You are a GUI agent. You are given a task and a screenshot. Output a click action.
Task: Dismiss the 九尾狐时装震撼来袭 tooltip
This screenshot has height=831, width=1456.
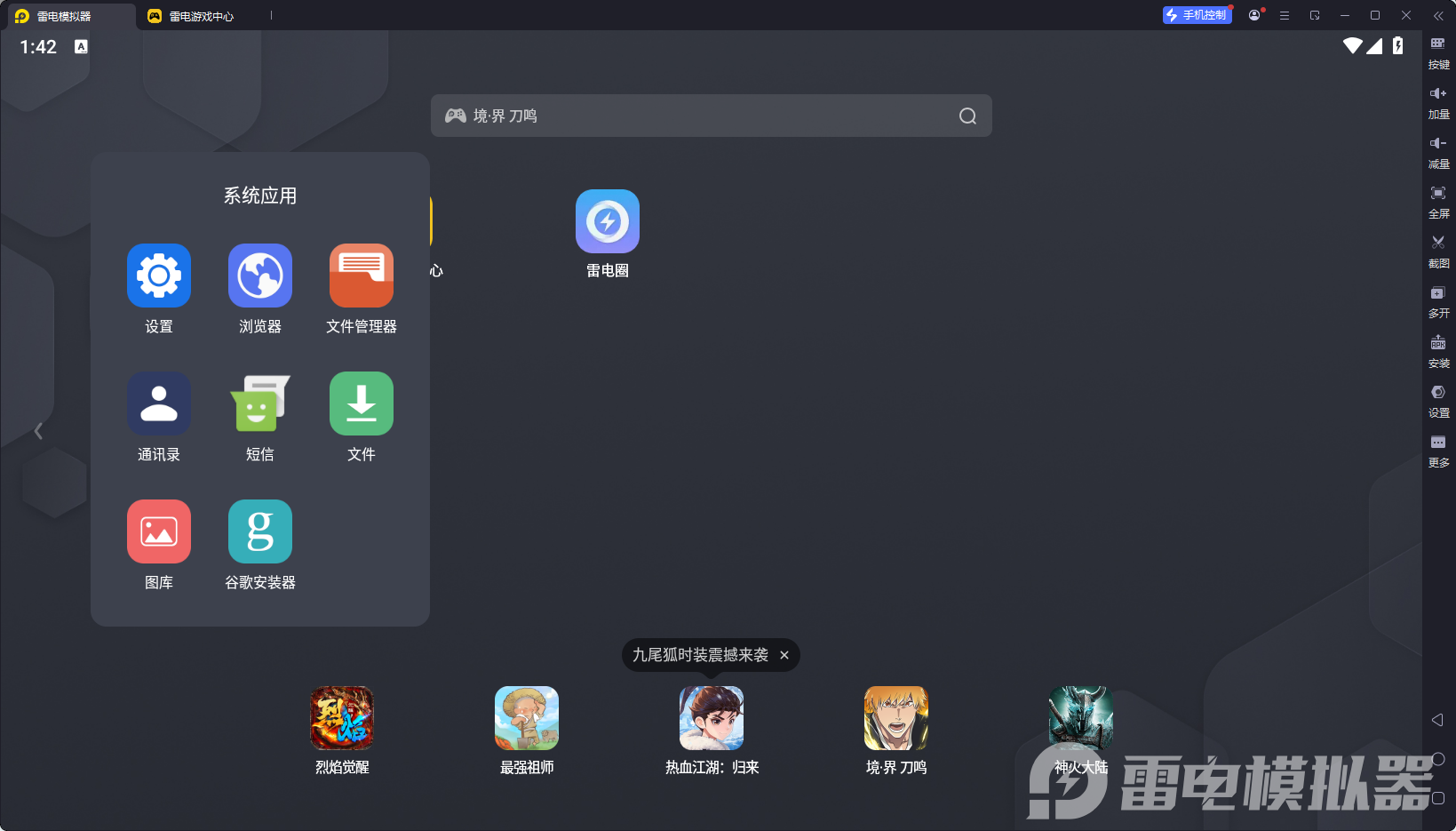(784, 655)
